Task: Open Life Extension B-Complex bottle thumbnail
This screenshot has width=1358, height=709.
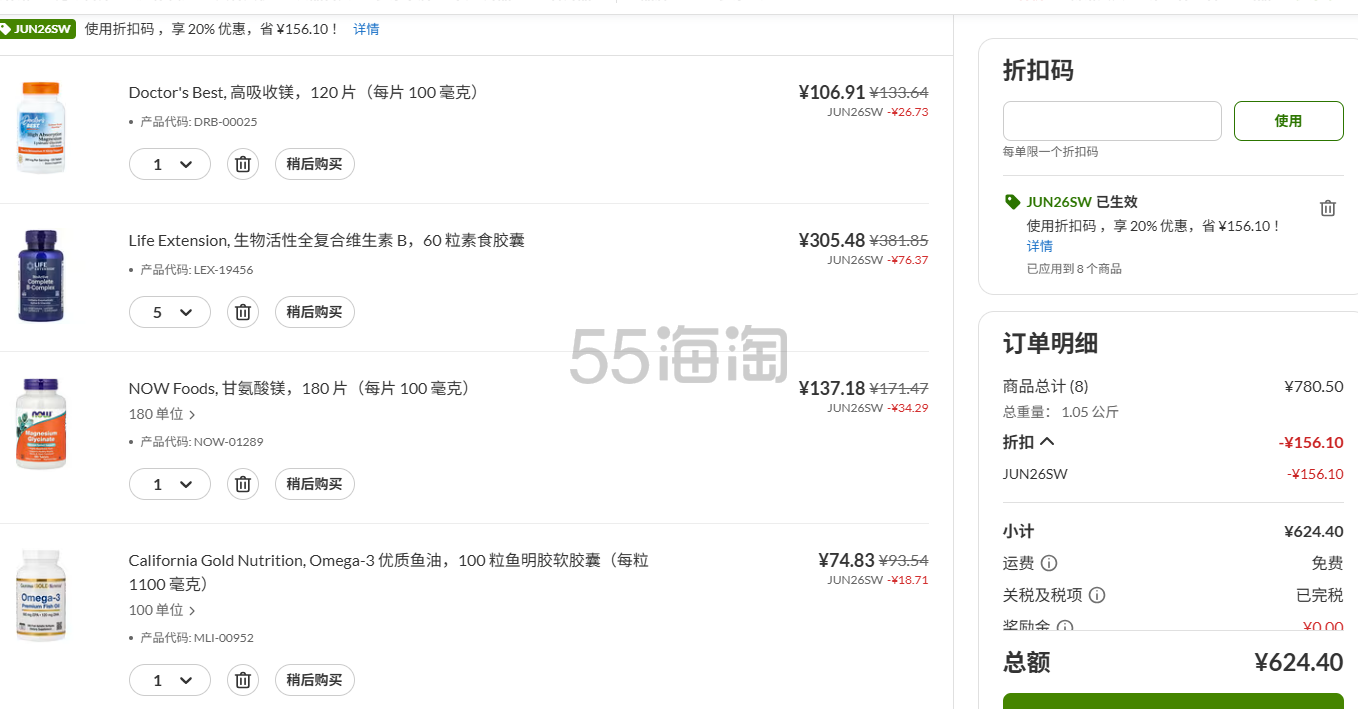Action: click(x=41, y=276)
